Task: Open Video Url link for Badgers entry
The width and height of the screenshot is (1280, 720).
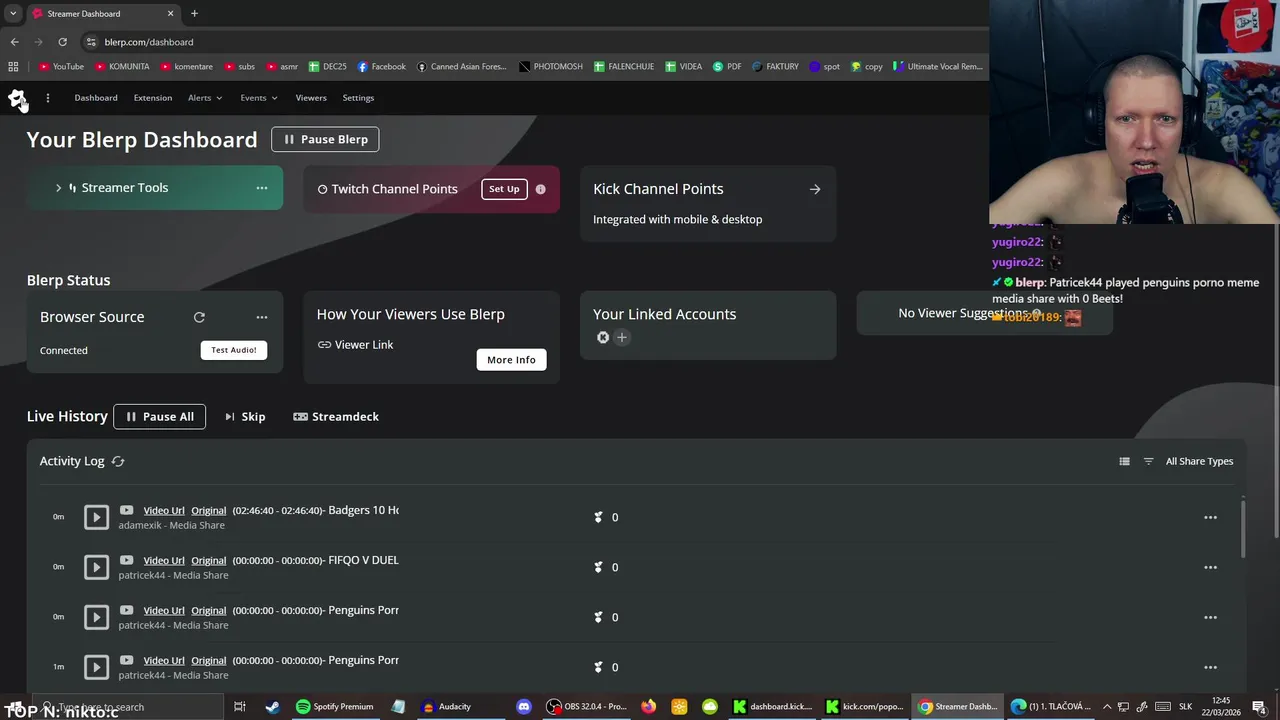Action: click(x=164, y=510)
